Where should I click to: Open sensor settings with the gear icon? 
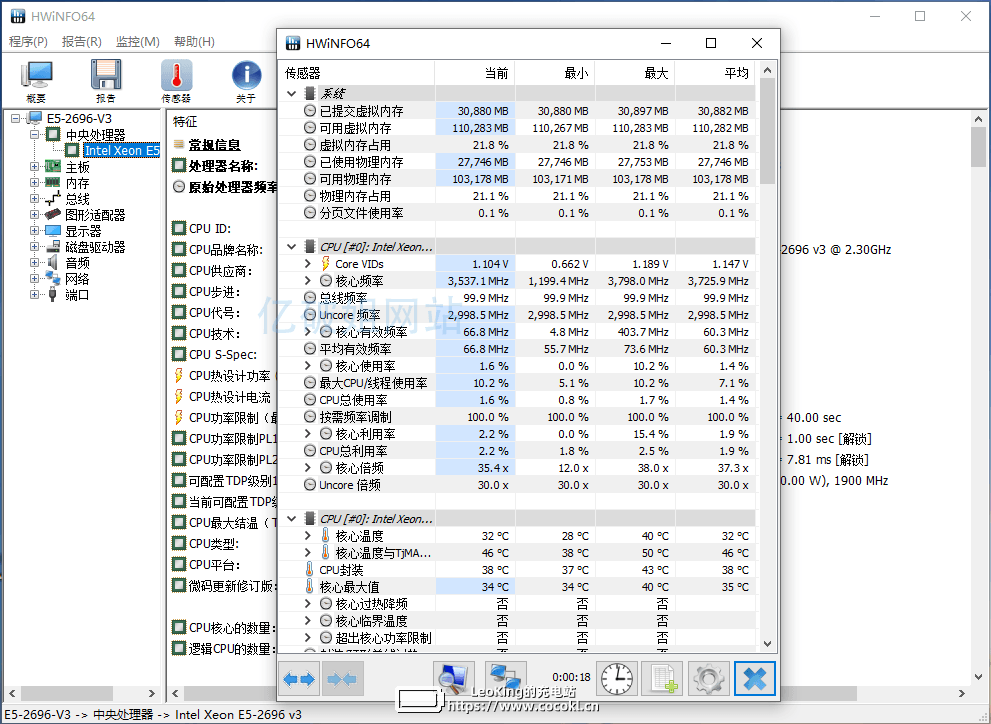708,679
